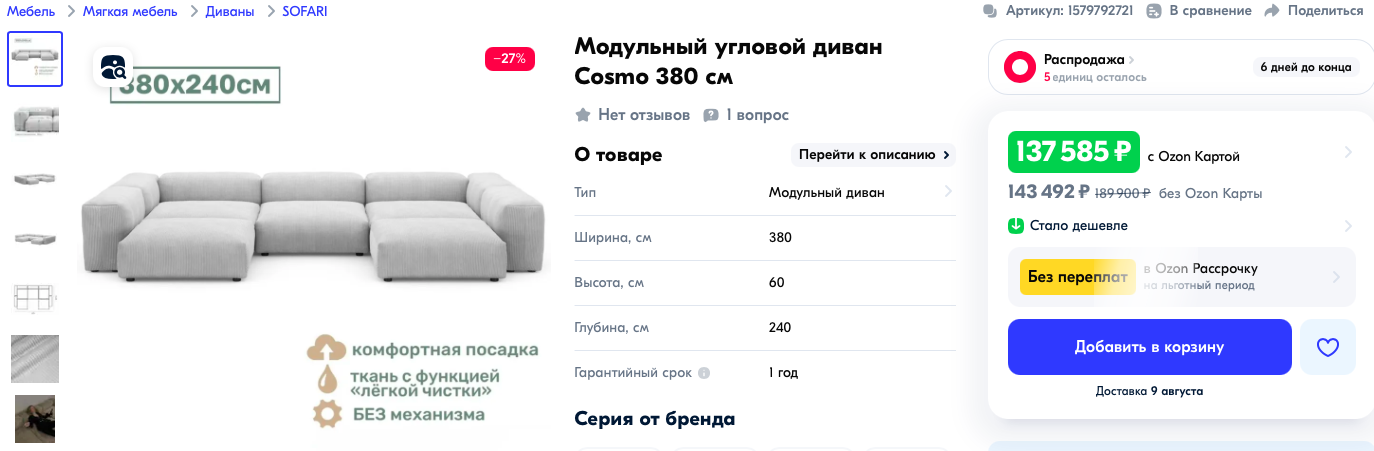Expand the Ozon Card price details chevron
Image resolution: width=1374 pixels, height=451 pixels.
point(1348,153)
